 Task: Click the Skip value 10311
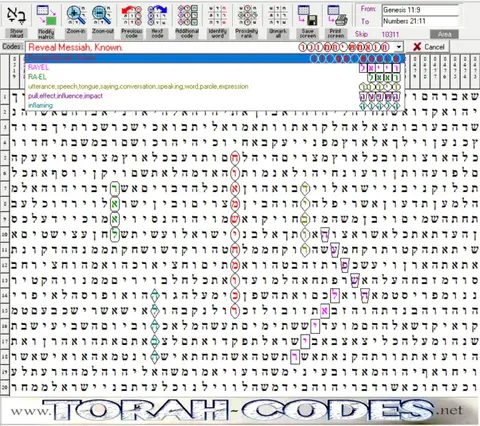click(x=390, y=34)
